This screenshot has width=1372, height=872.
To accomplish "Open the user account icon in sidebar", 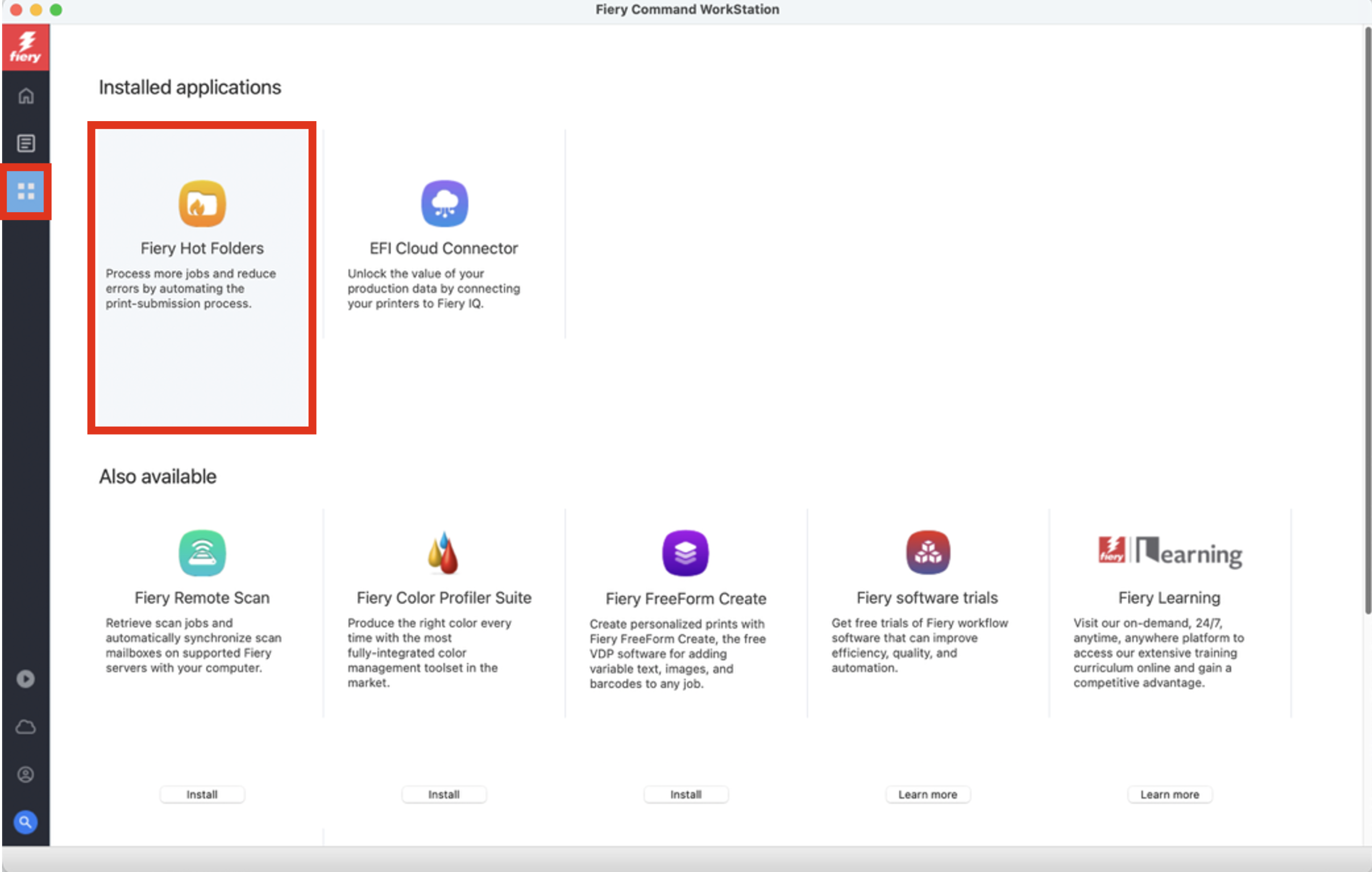I will [26, 774].
